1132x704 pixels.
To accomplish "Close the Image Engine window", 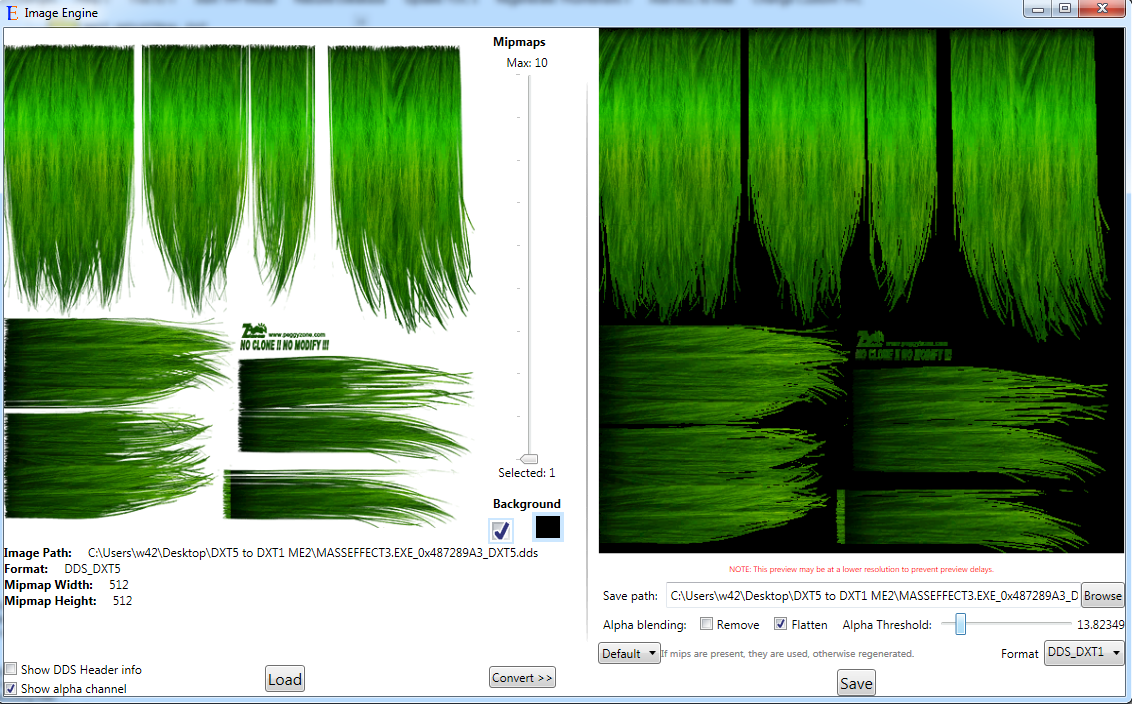I will [x=1102, y=9].
